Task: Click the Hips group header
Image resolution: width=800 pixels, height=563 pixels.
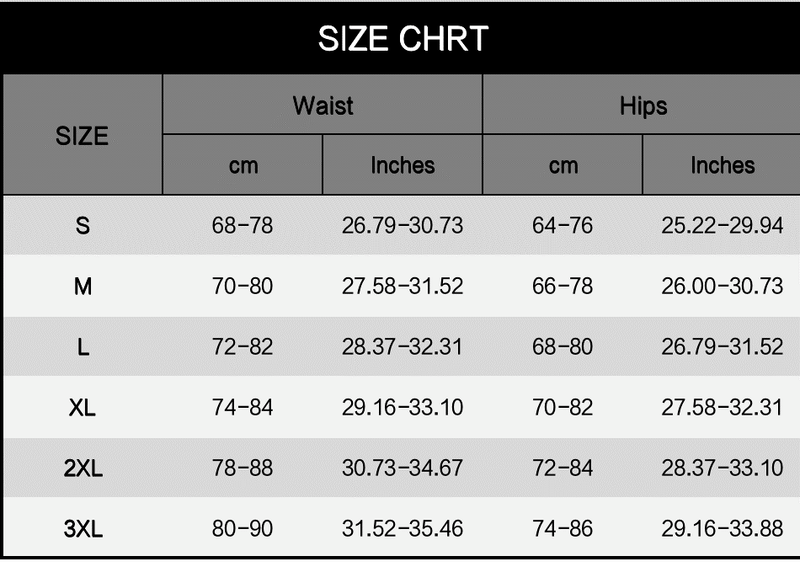Action: [x=642, y=105]
